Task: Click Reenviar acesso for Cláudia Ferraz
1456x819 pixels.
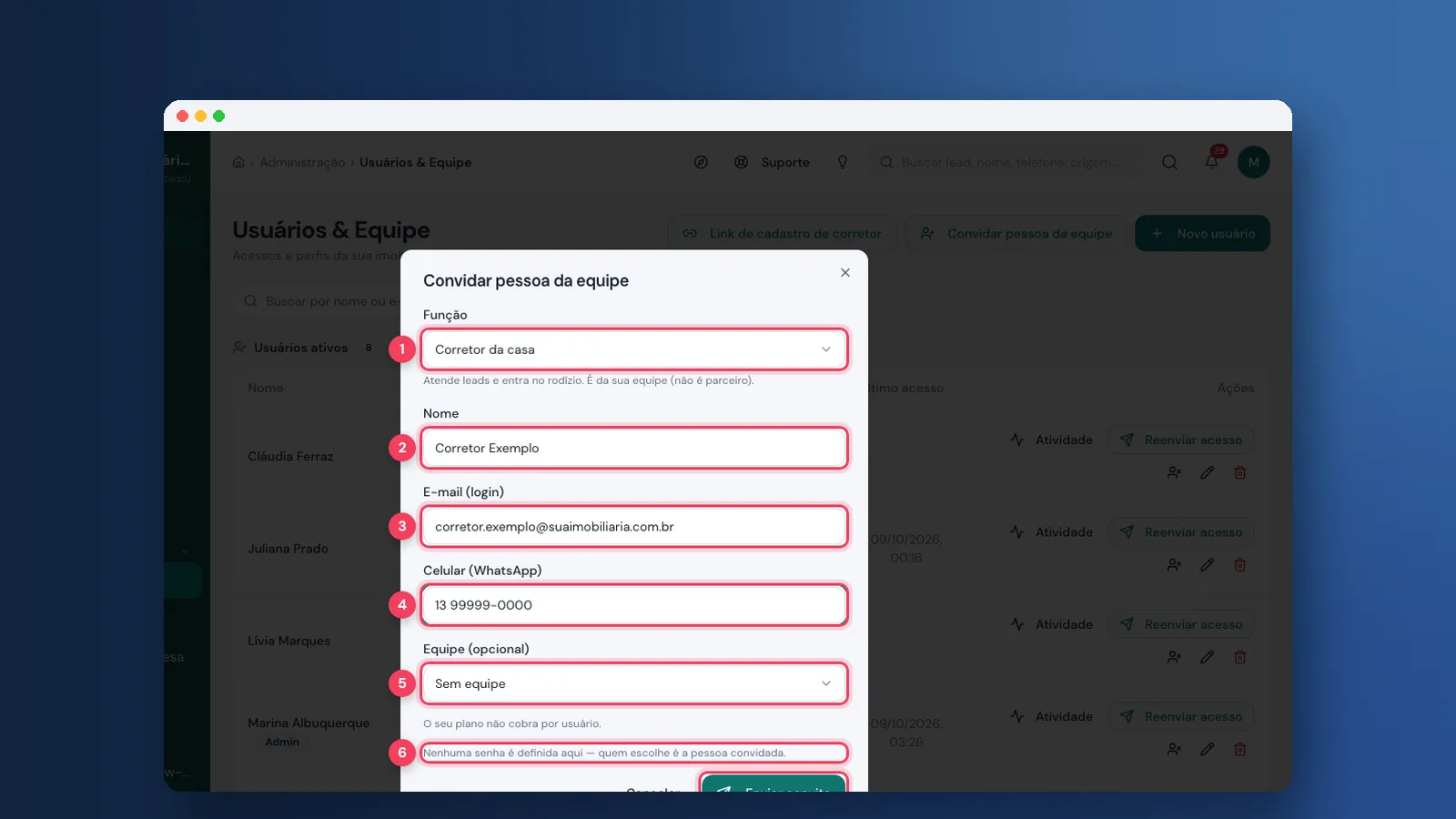Action: click(x=1181, y=440)
